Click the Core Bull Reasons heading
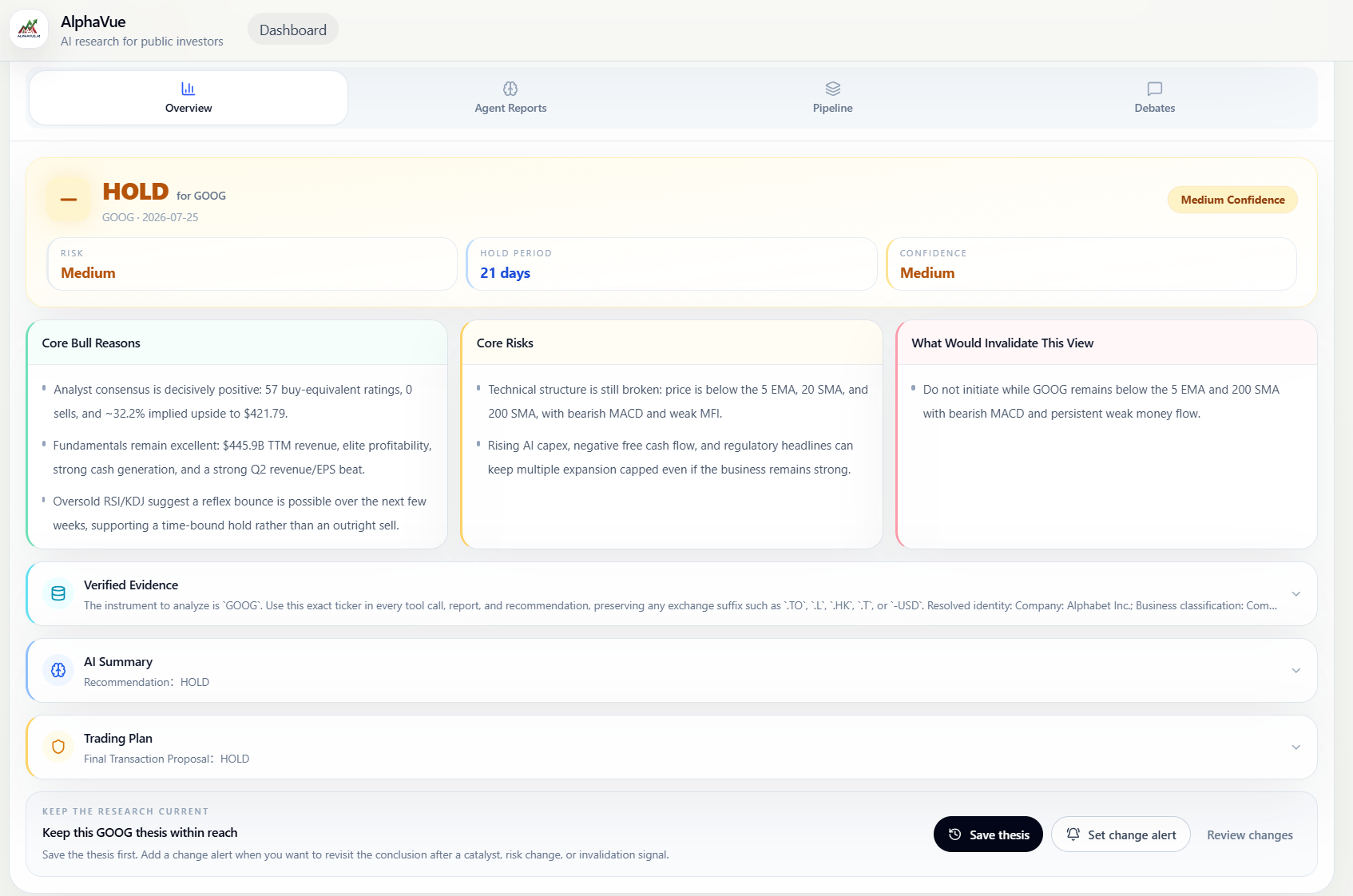 pyautogui.click(x=91, y=343)
